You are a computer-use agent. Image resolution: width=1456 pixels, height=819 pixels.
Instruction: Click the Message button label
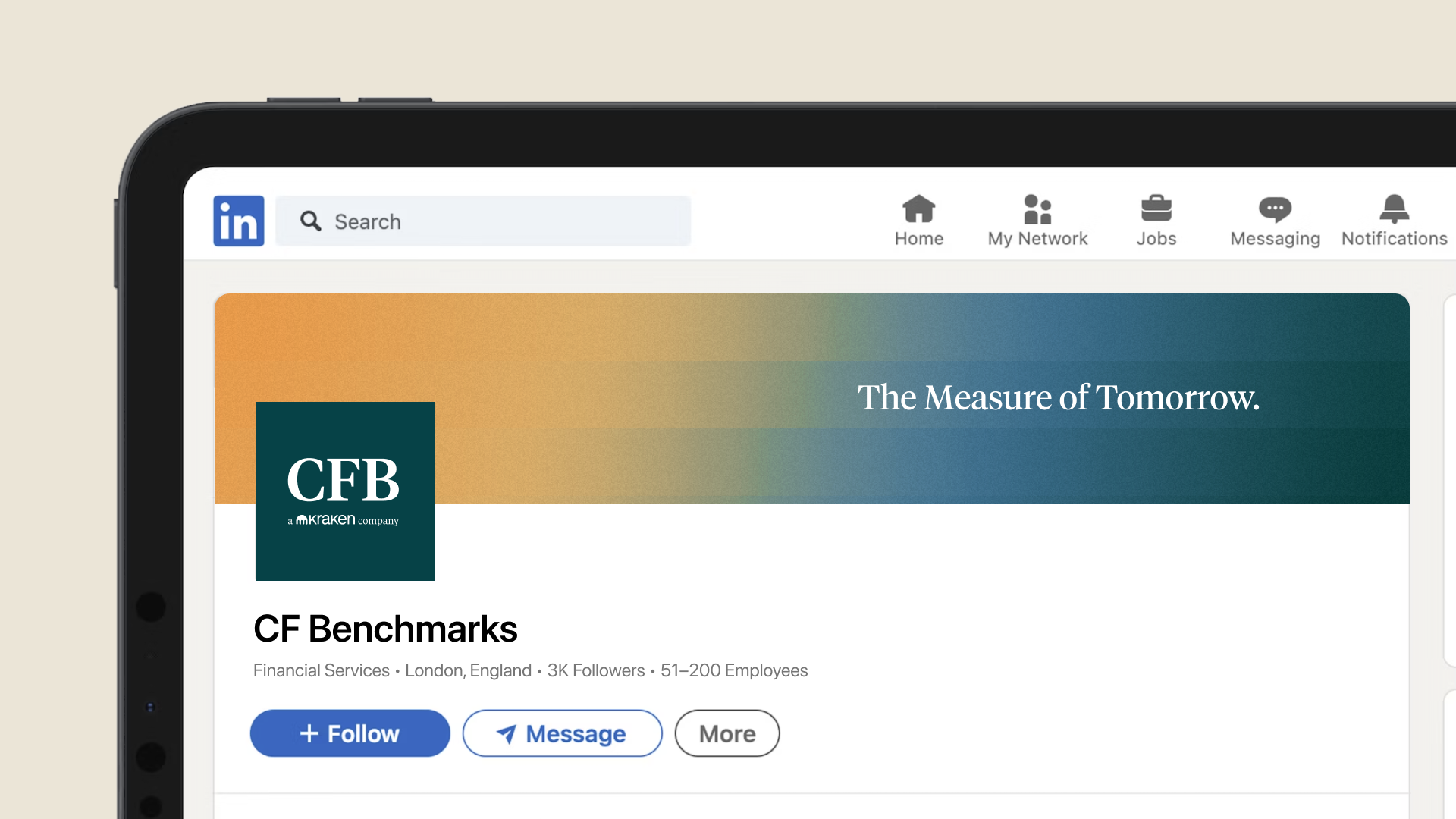point(576,733)
